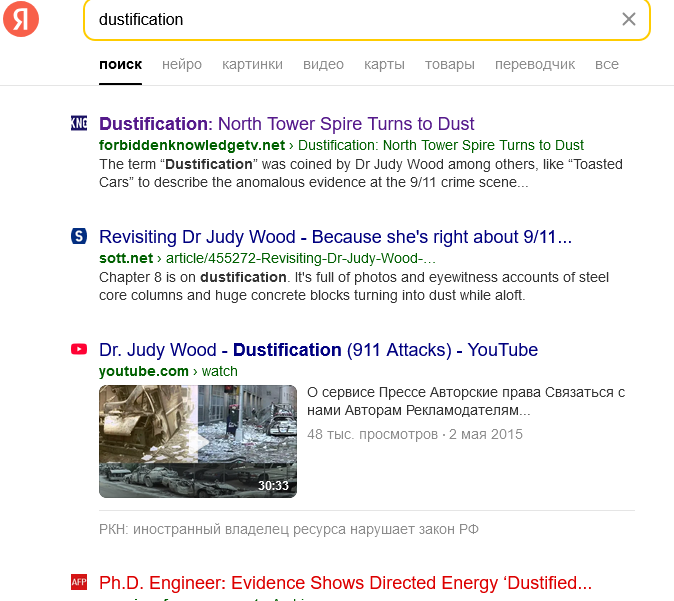
Task: Clear the search query with X icon
Action: (628, 19)
